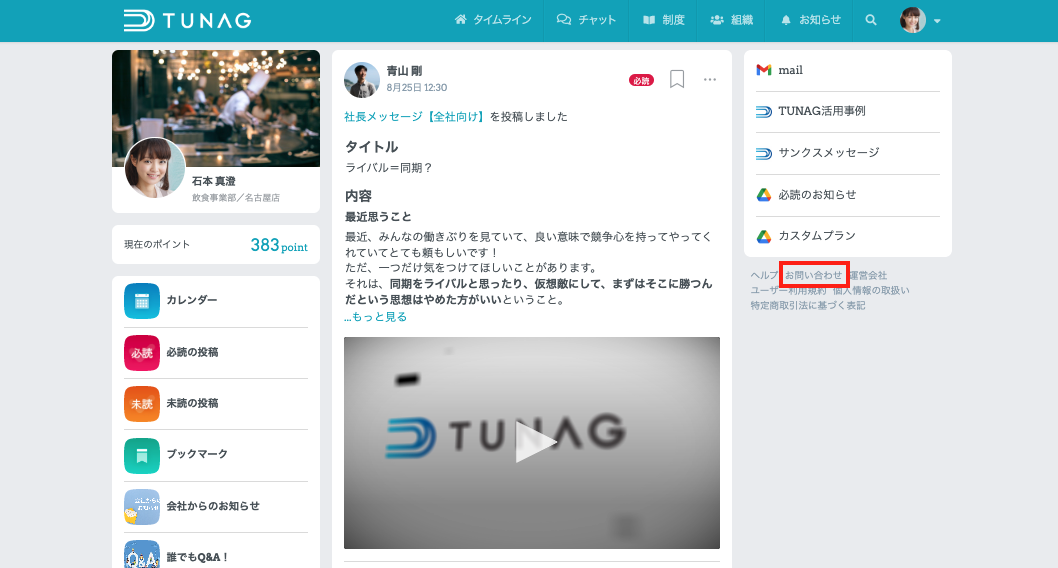The height and width of the screenshot is (568, 1058).
Task: Open the ヘルプ footer link
Action: point(764,275)
